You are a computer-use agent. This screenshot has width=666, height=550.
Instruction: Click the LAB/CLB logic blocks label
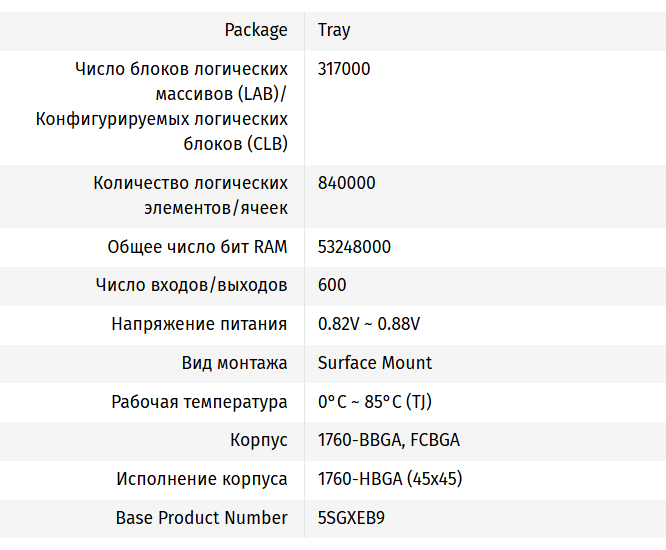click(162, 107)
